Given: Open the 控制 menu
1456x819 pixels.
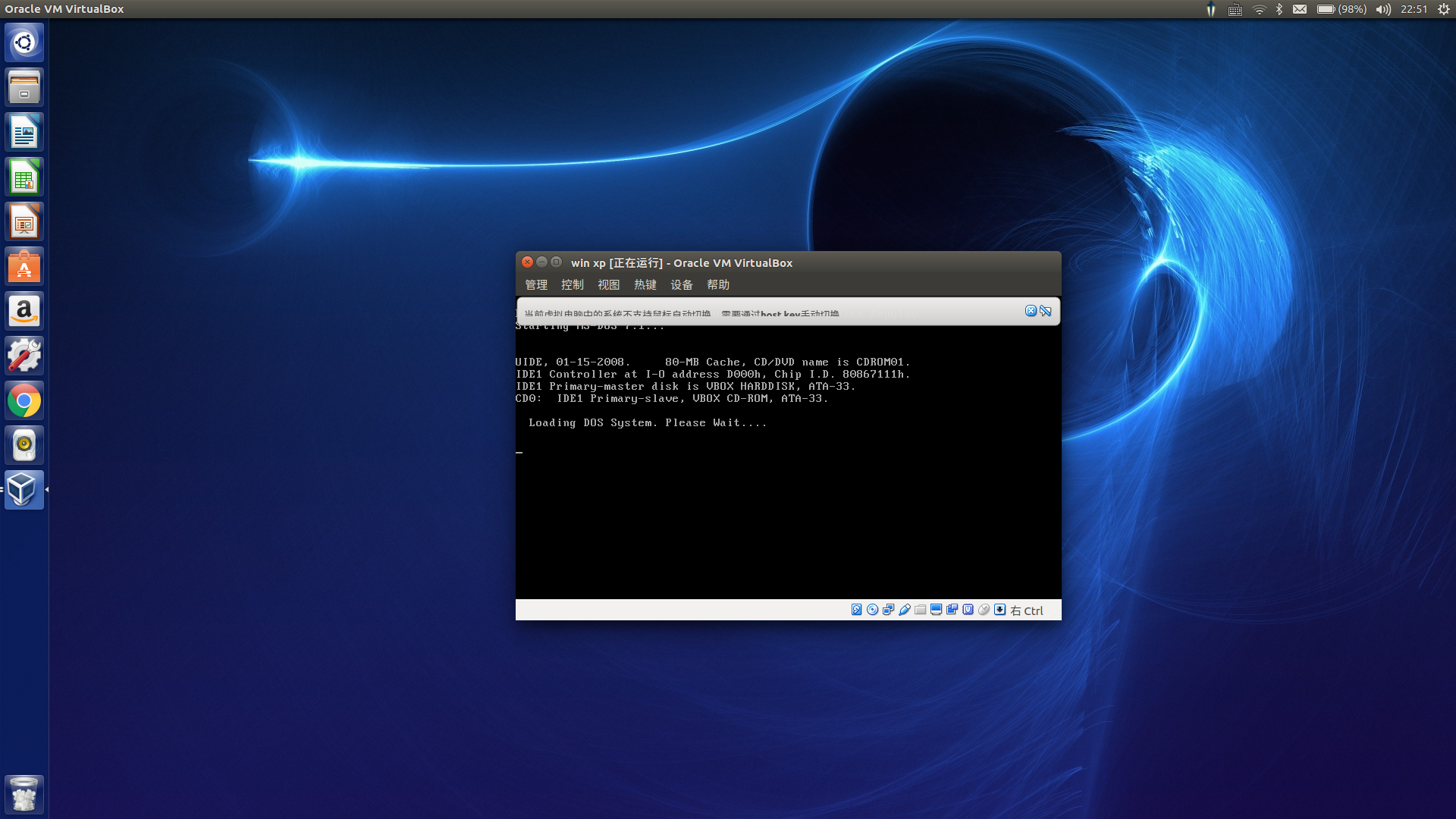Looking at the screenshot, I should pos(573,285).
